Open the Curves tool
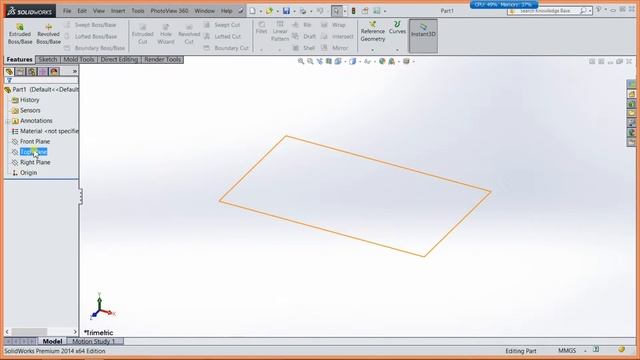This screenshot has height=360, width=640. coord(397,28)
